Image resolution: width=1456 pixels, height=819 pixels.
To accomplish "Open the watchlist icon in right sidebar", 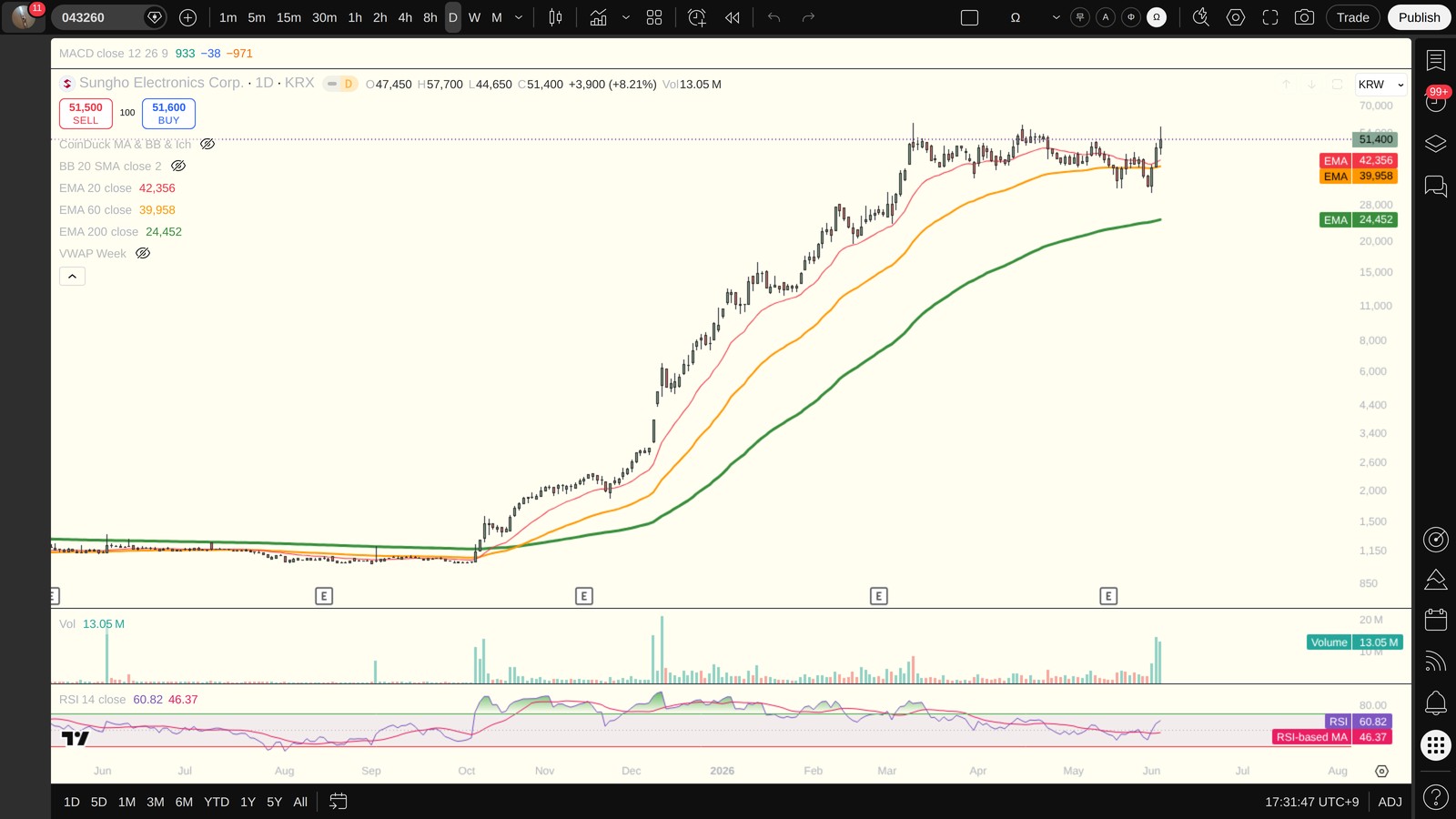I will 1435,60.
